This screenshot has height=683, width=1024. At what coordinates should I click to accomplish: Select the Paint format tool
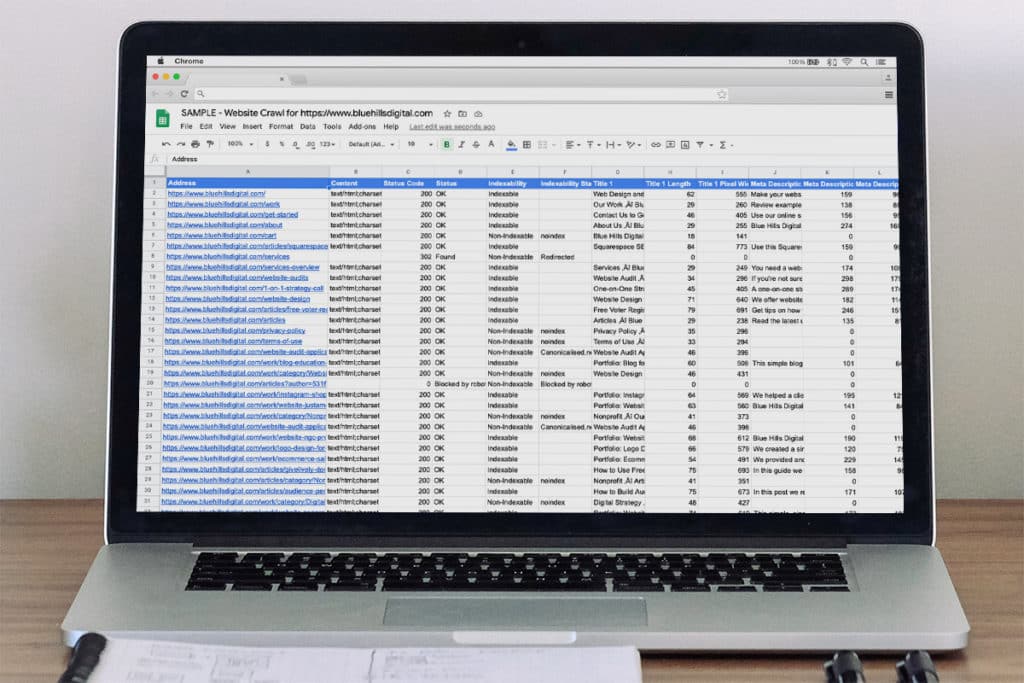click(x=210, y=144)
